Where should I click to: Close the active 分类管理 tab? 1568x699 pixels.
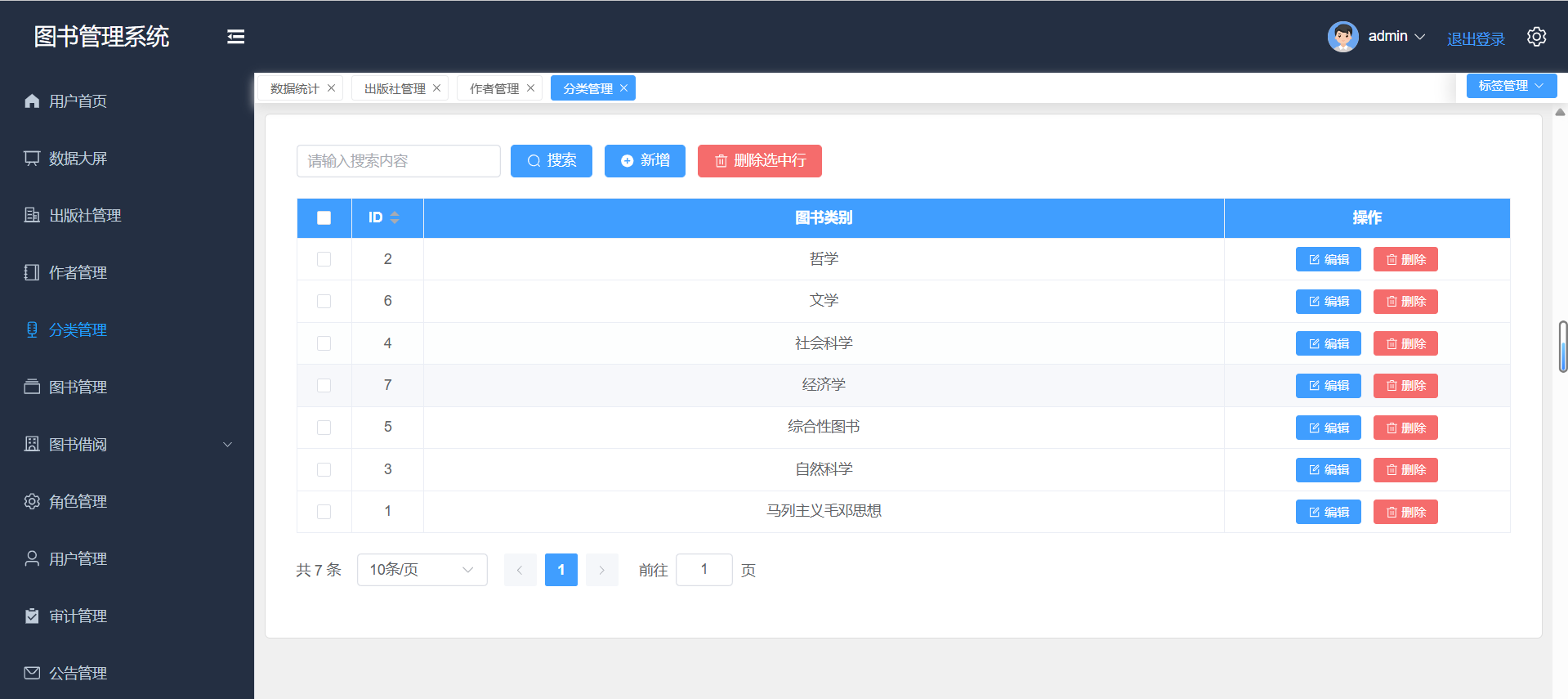tap(623, 88)
